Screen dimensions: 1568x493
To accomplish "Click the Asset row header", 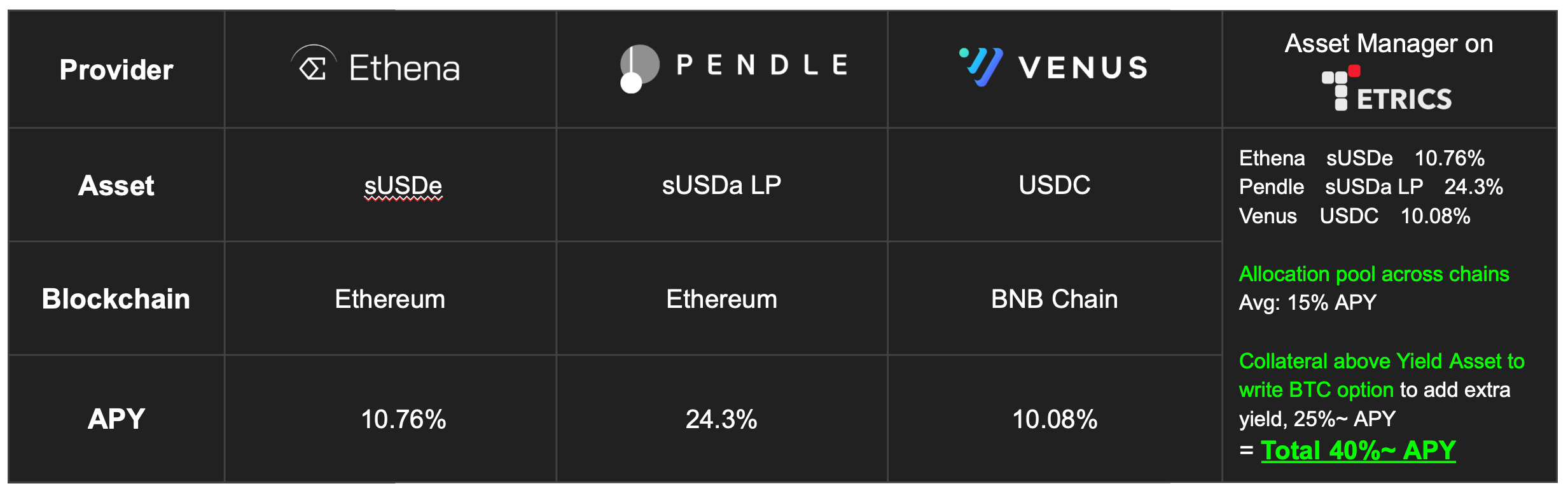I will (116, 186).
